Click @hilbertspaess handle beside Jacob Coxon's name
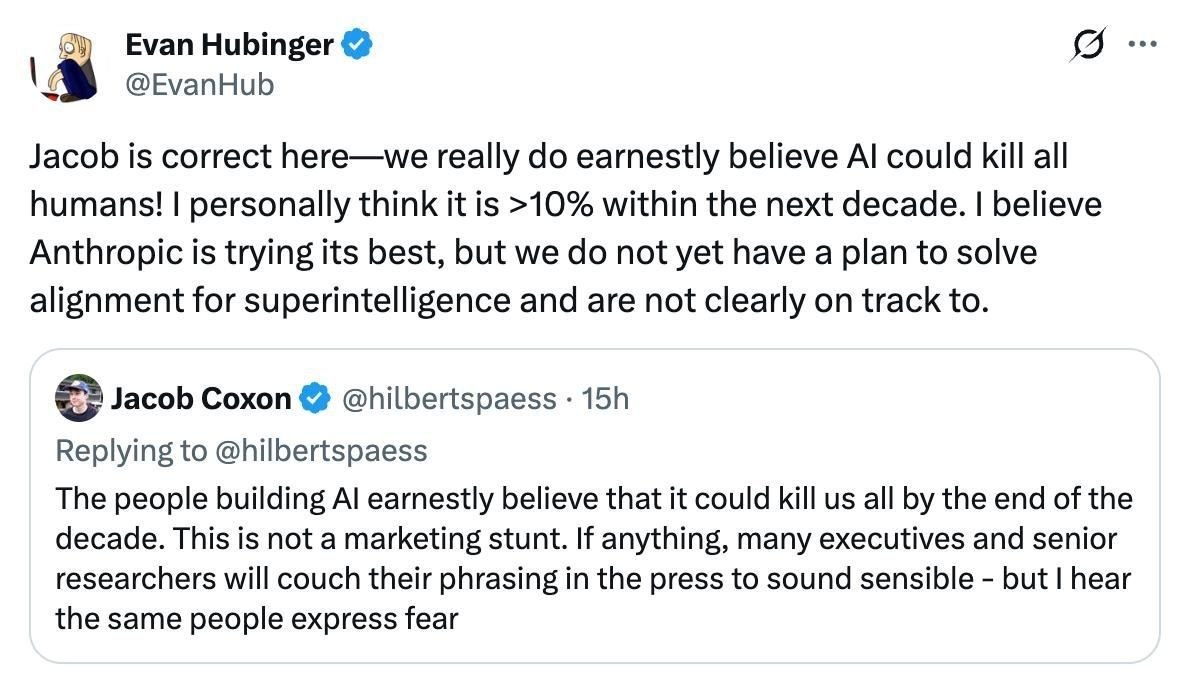The image size is (1190, 676). 449,398
